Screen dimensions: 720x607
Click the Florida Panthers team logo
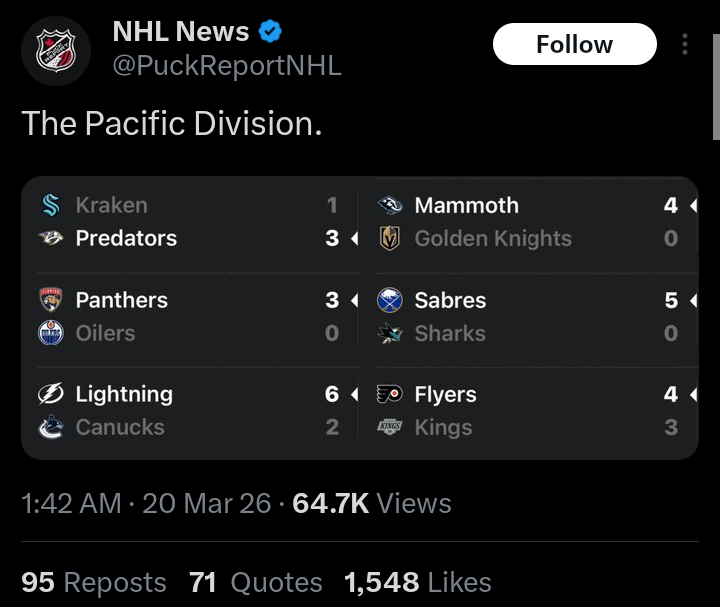coord(50,300)
